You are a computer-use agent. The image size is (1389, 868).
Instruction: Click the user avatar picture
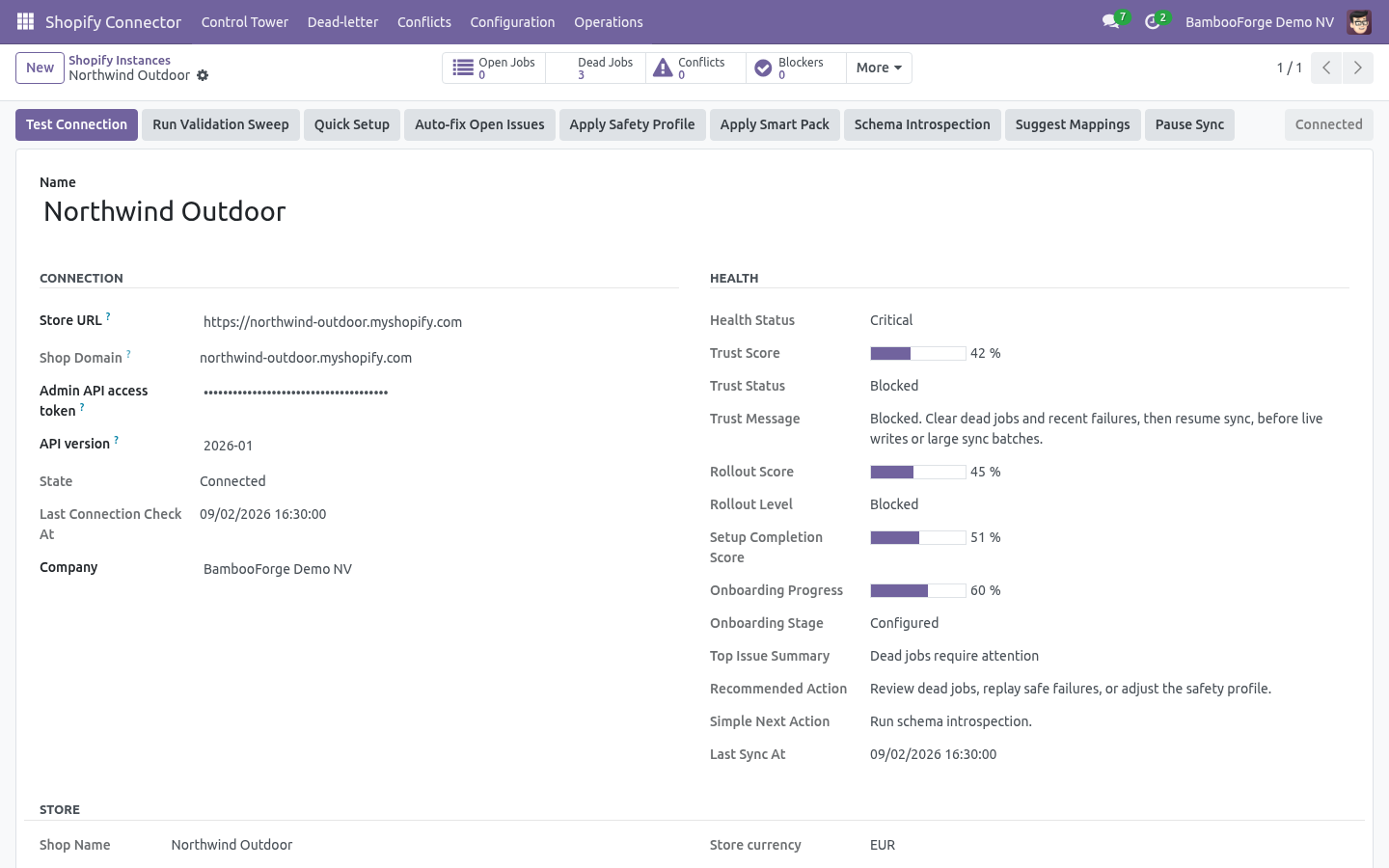(x=1359, y=21)
